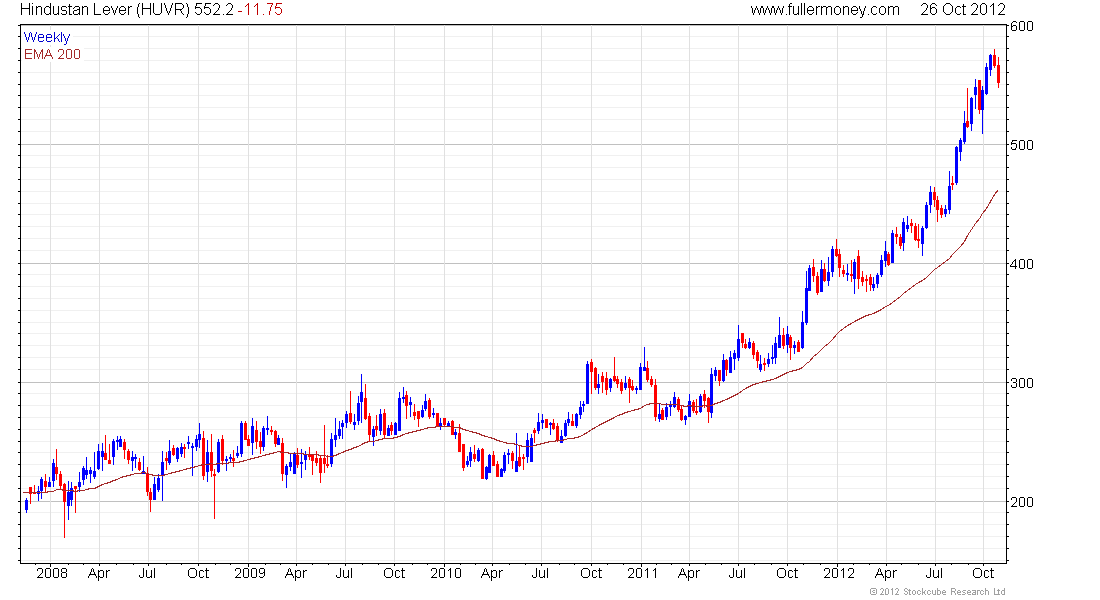Click the EMA 200 legend label

52,54
